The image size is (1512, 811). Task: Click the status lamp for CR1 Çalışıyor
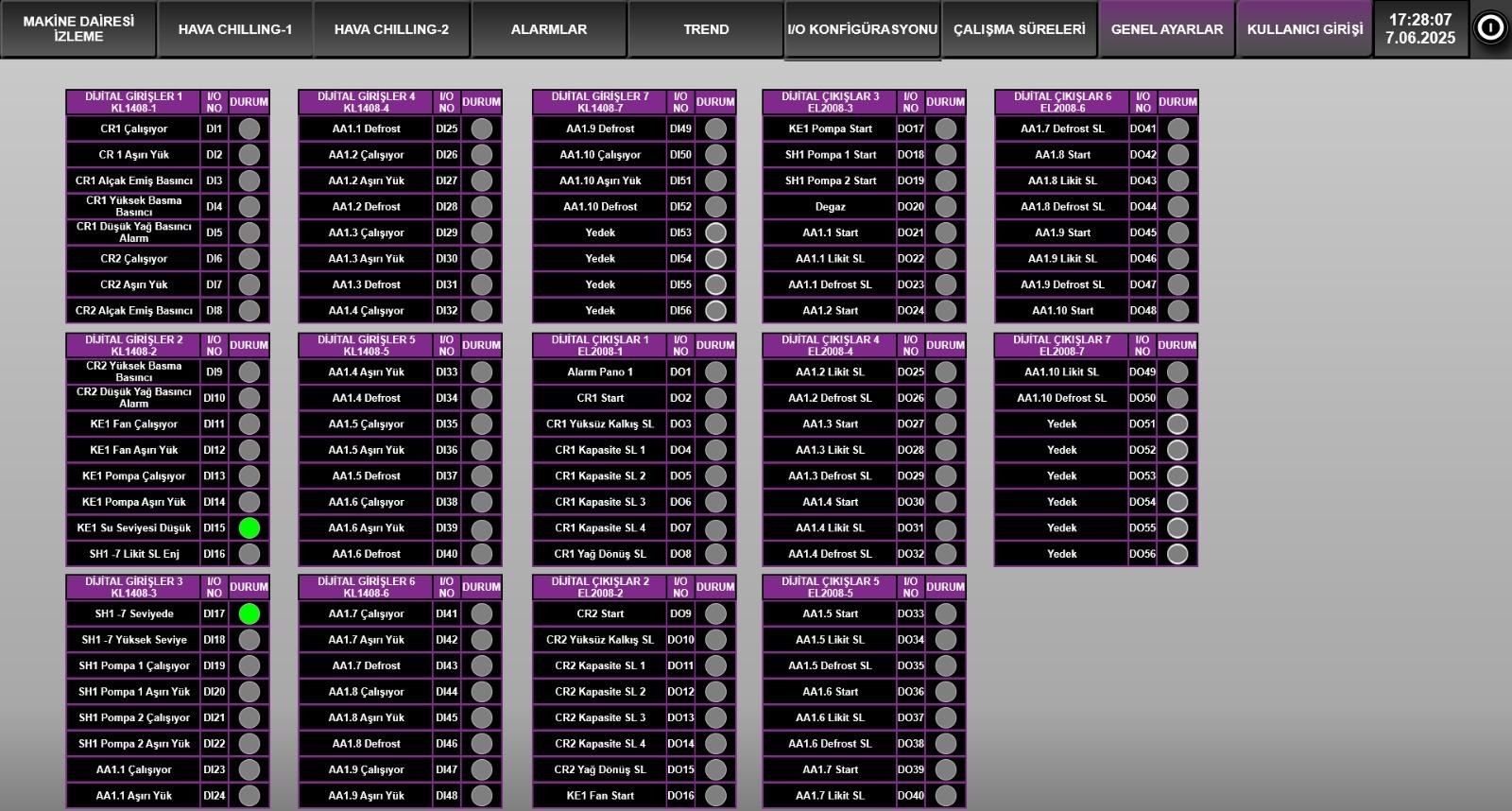pos(249,129)
